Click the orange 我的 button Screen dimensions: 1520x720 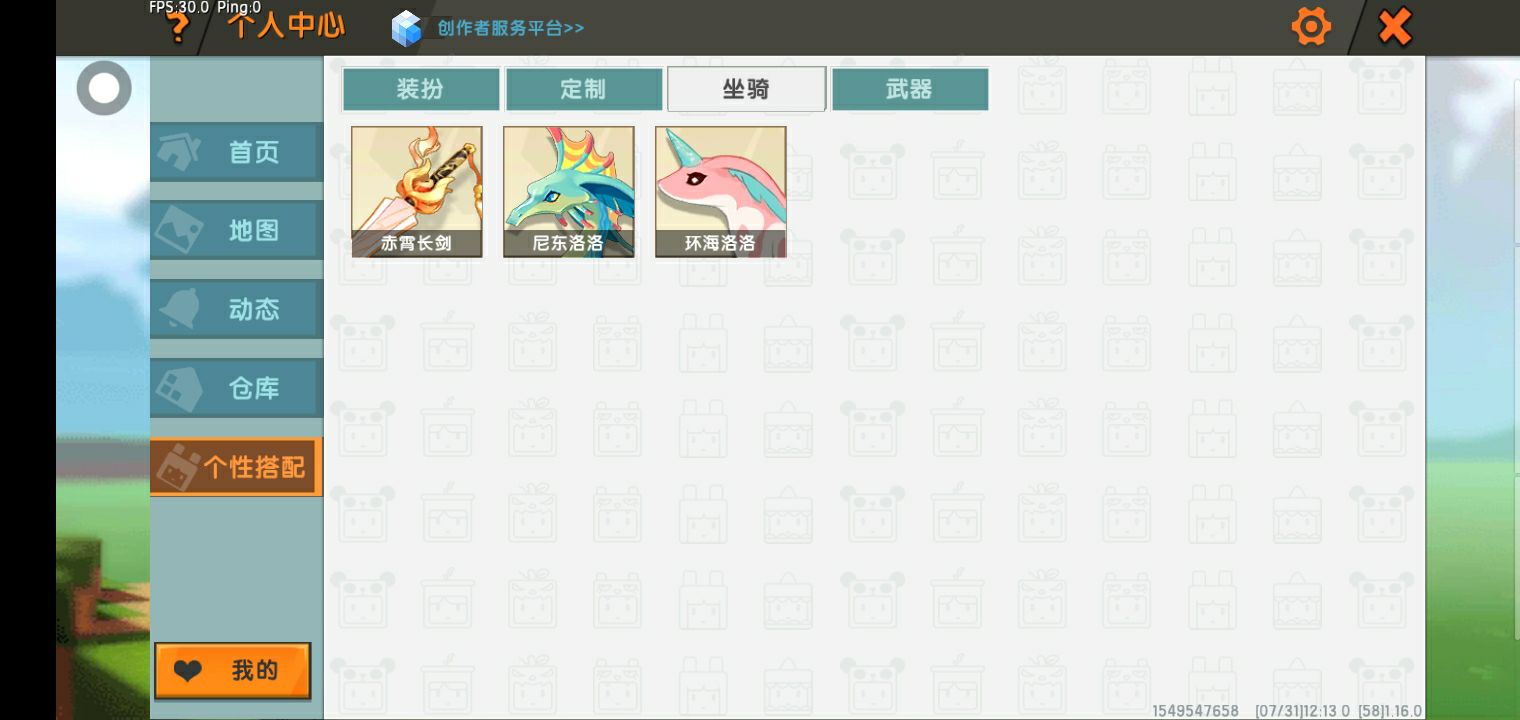(x=233, y=671)
